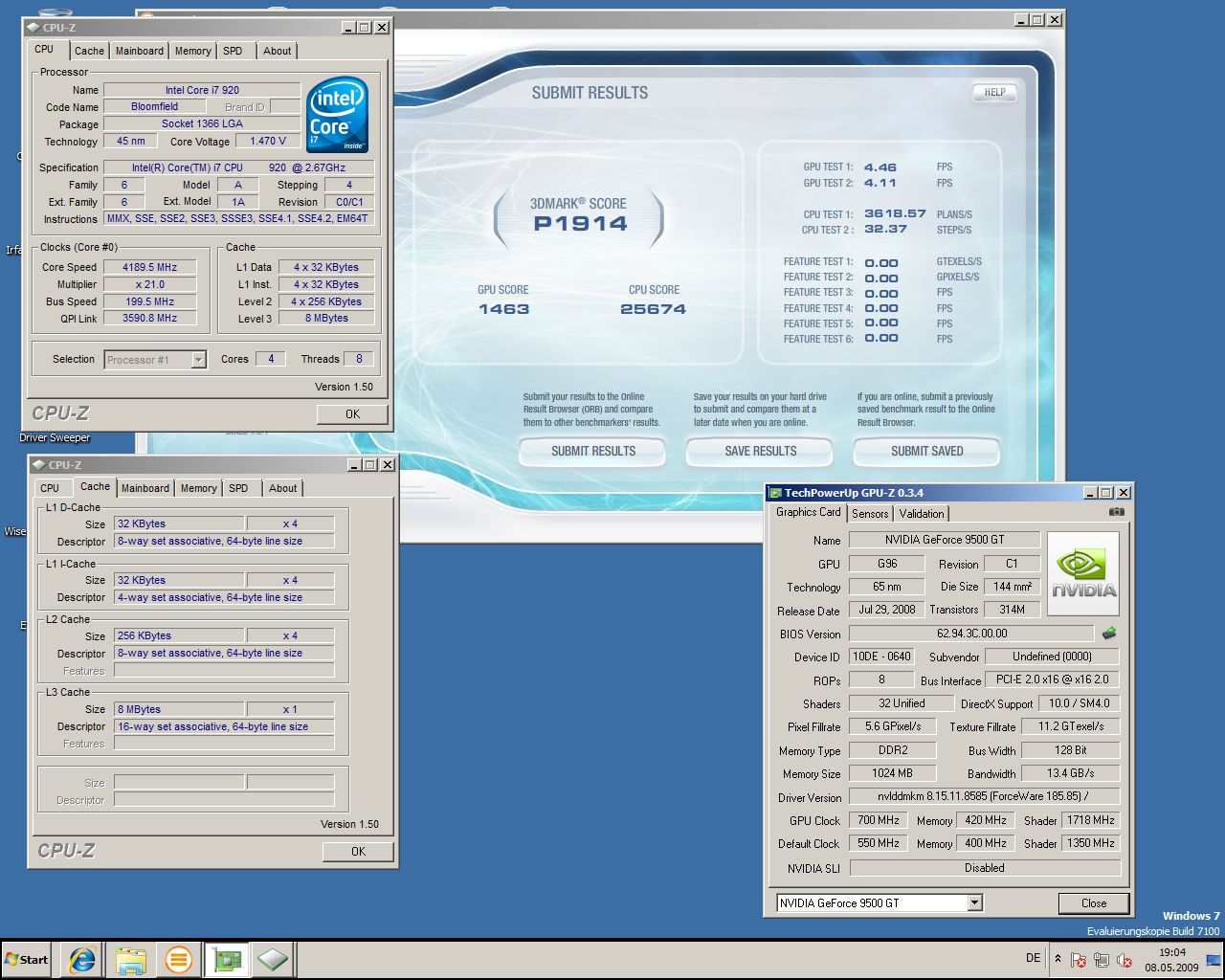Click the L3 Cache size 8 MBytes
1225x980 pixels.
(179, 709)
